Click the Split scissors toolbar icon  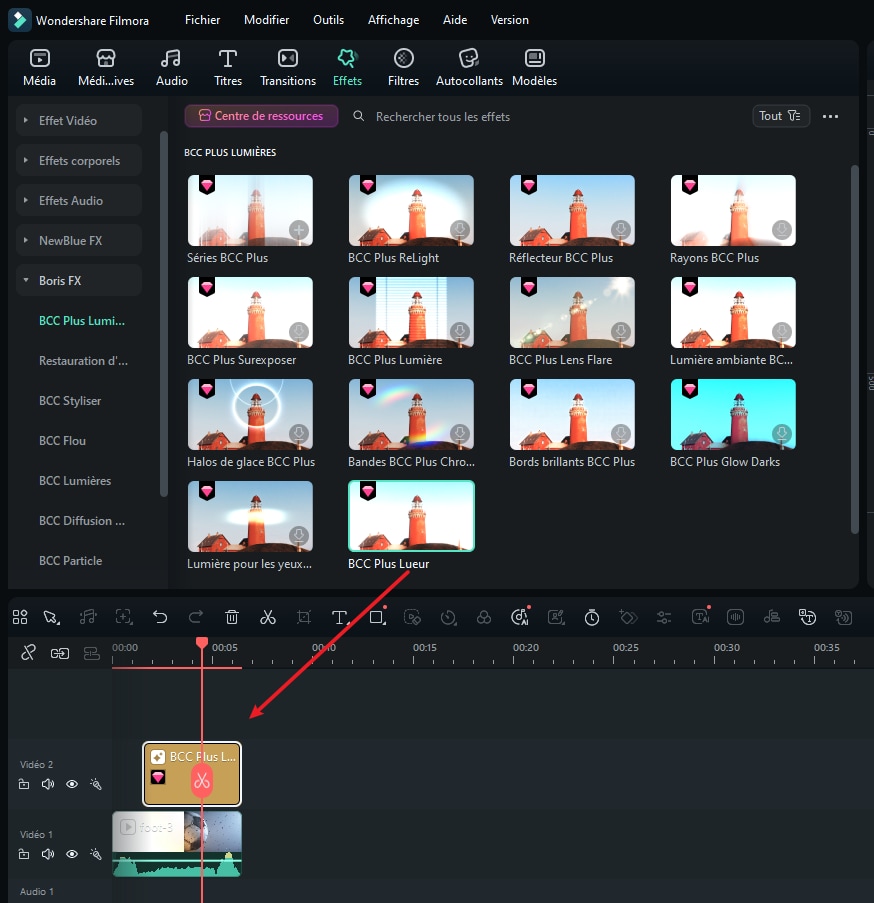(x=268, y=617)
